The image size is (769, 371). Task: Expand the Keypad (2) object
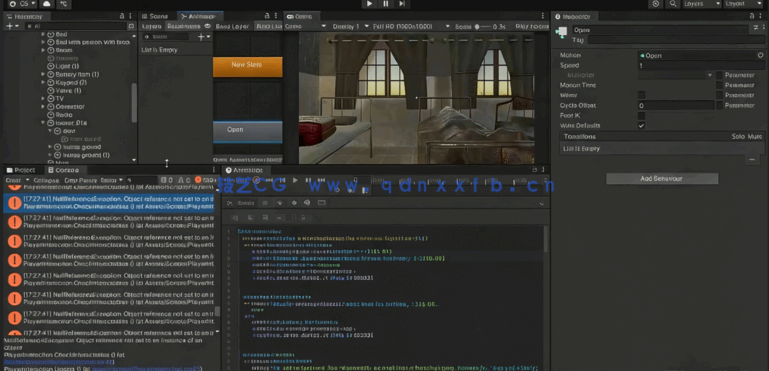pos(43,82)
